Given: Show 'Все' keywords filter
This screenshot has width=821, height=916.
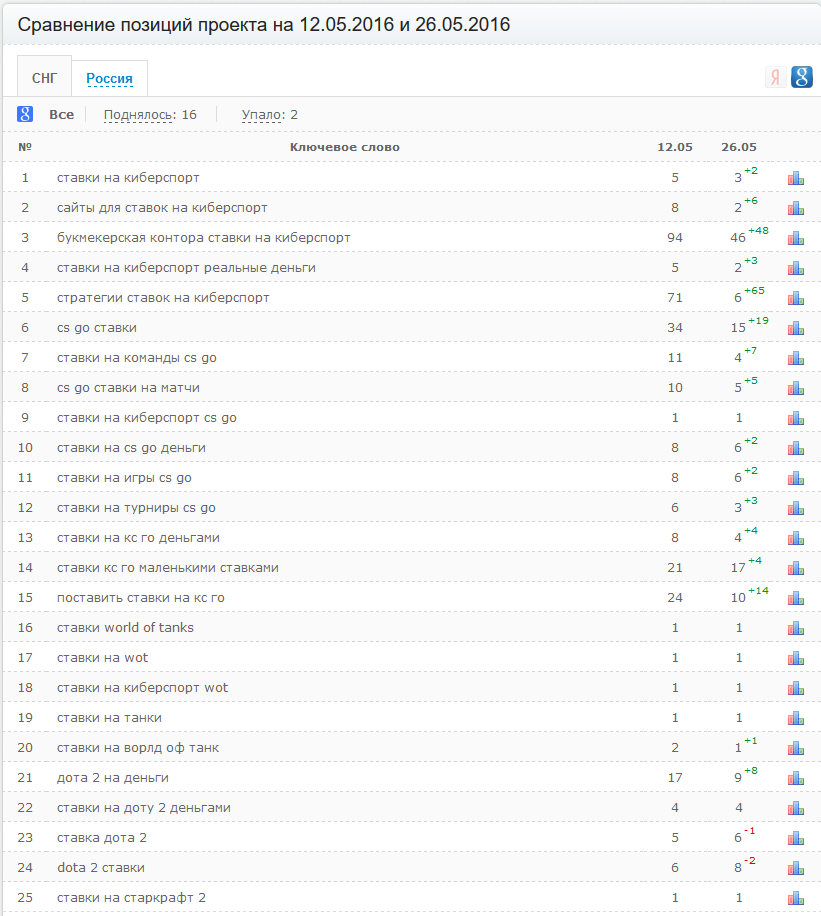Looking at the screenshot, I should [61, 115].
